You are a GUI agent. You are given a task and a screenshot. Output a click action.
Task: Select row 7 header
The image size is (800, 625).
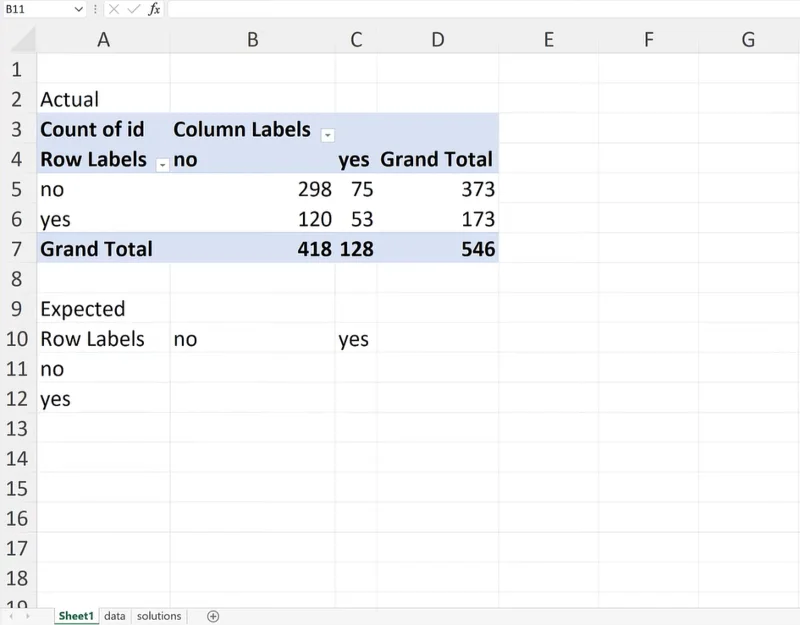pos(17,249)
